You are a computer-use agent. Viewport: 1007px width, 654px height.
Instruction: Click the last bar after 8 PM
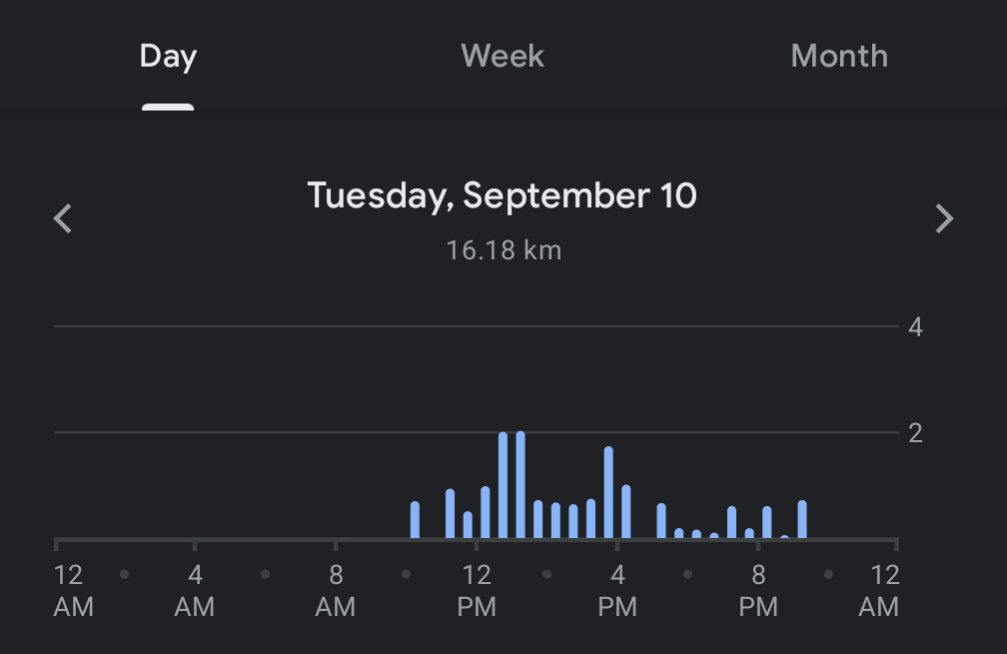point(802,519)
